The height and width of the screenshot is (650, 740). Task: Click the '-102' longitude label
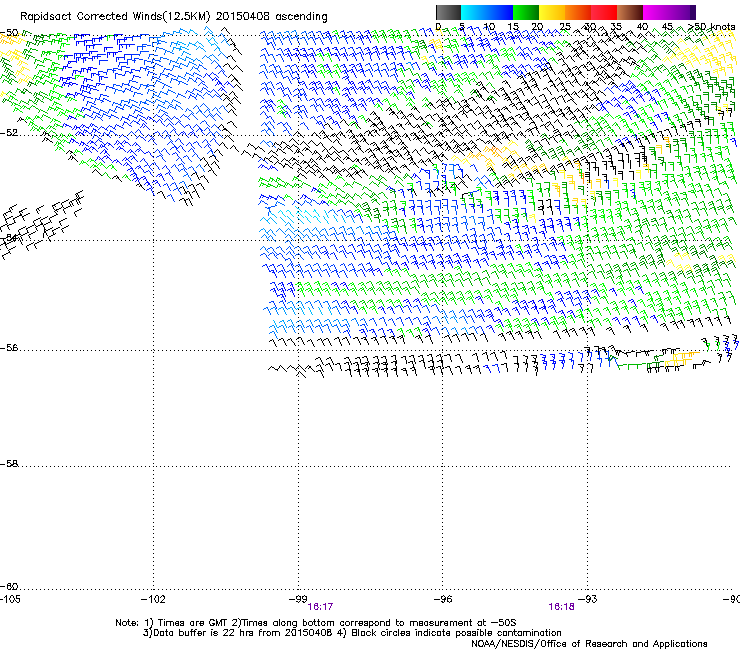click(x=153, y=599)
